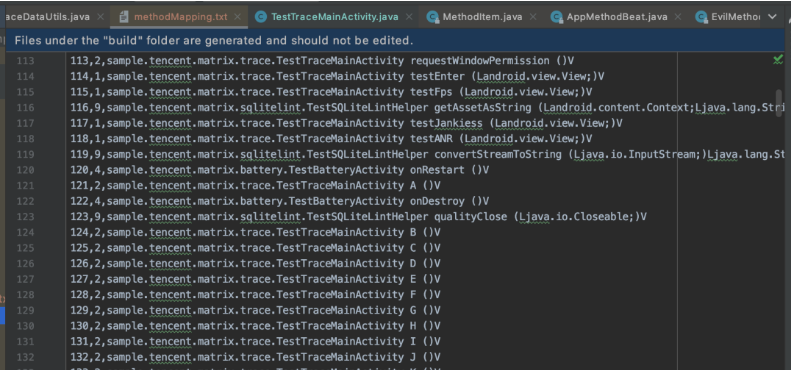The image size is (791, 370).
Task: Close the MethodItem.java tab
Action: tap(533, 17)
